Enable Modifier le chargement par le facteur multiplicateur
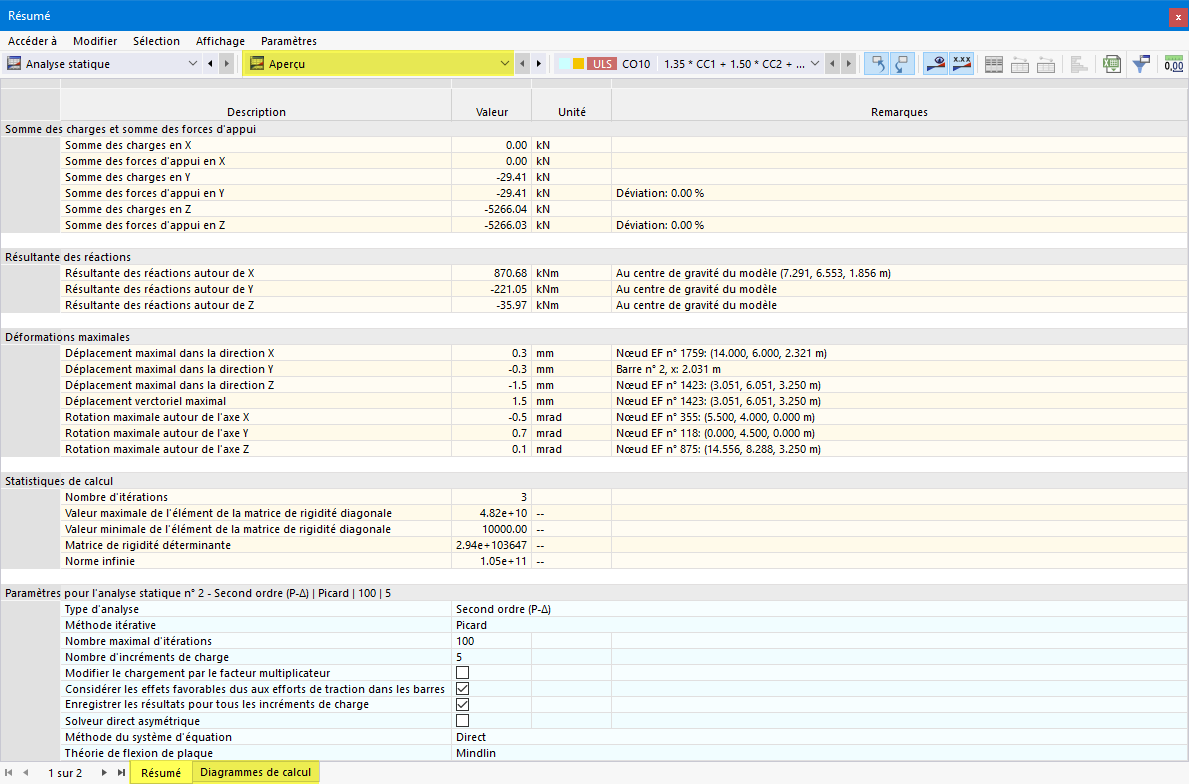The width and height of the screenshot is (1189, 784). click(x=463, y=673)
